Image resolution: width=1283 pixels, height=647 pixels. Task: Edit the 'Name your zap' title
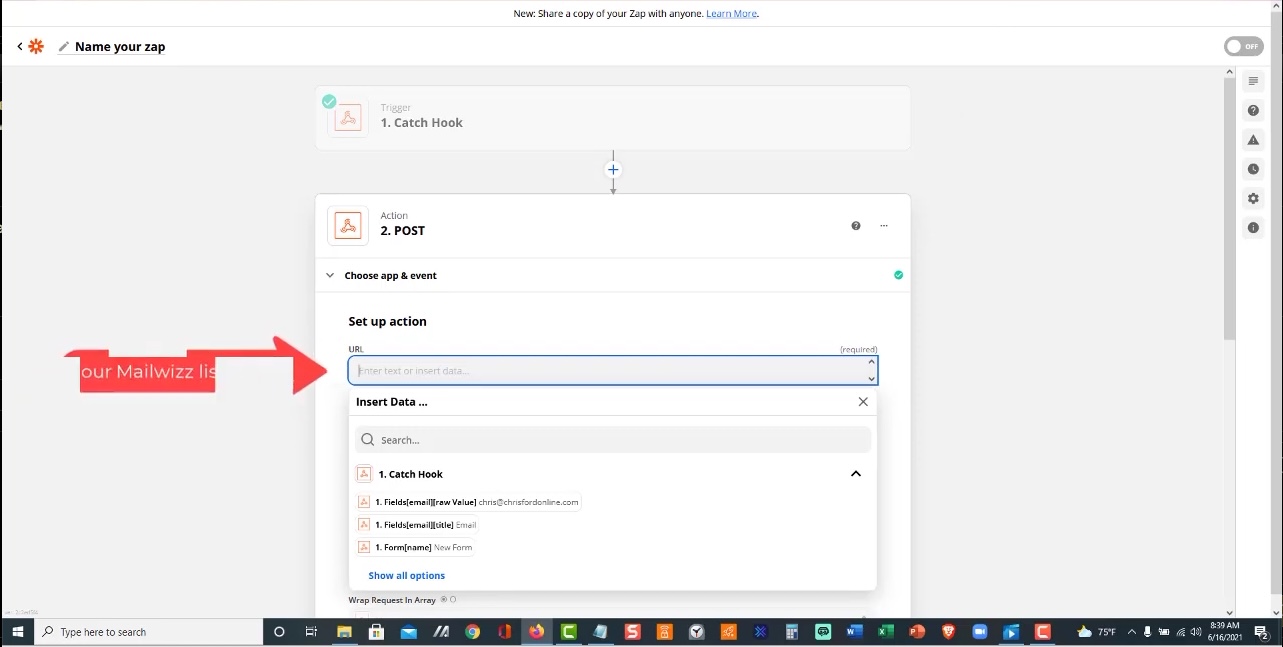pyautogui.click(x=120, y=46)
